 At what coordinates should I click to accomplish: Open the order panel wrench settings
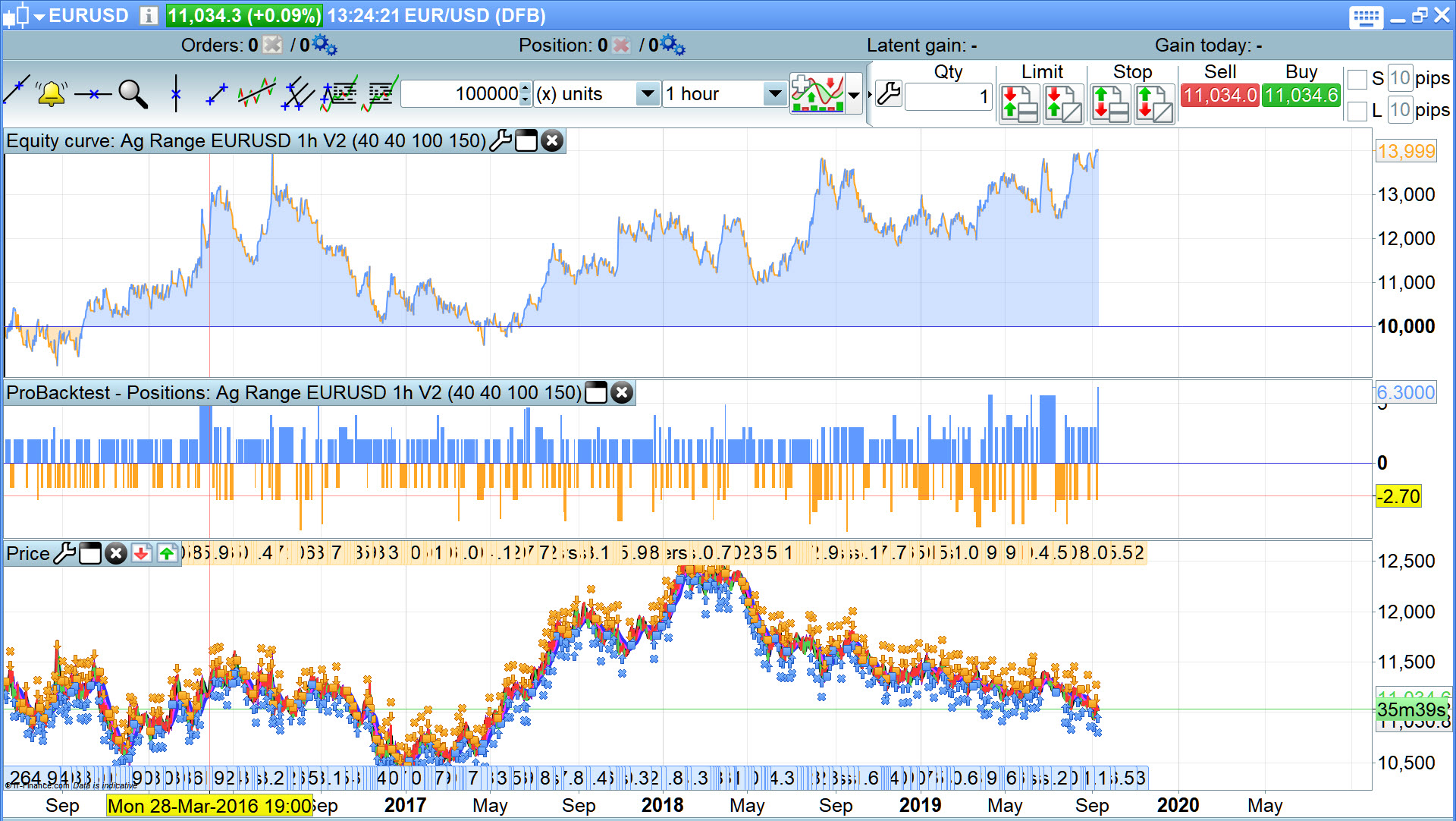coord(888,94)
